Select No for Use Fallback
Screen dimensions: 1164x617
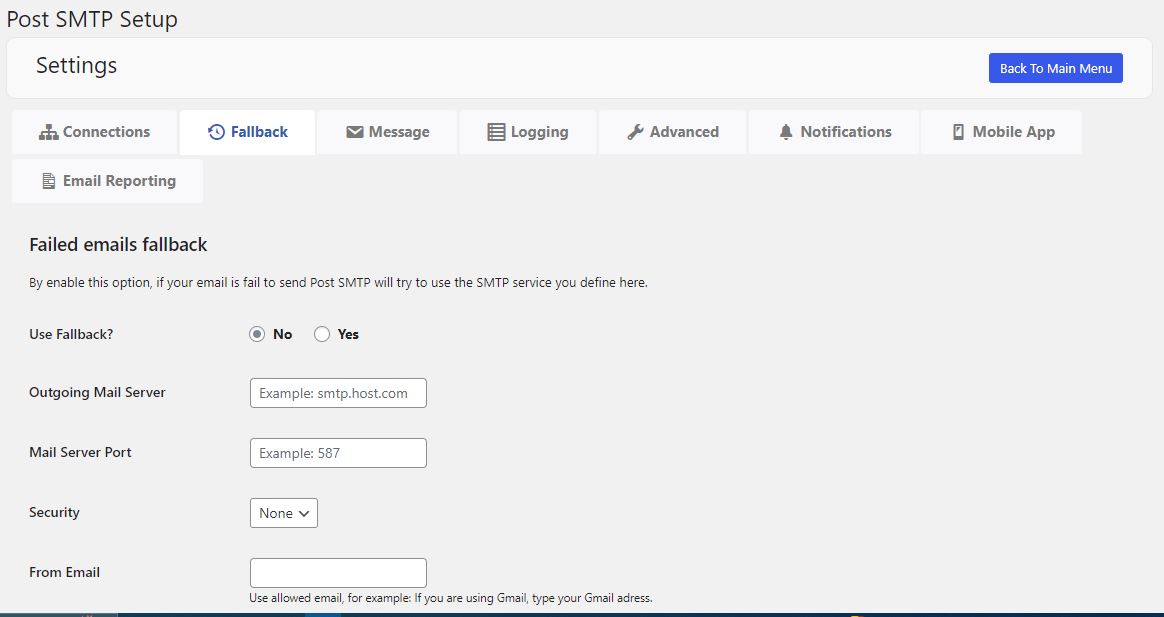point(257,334)
